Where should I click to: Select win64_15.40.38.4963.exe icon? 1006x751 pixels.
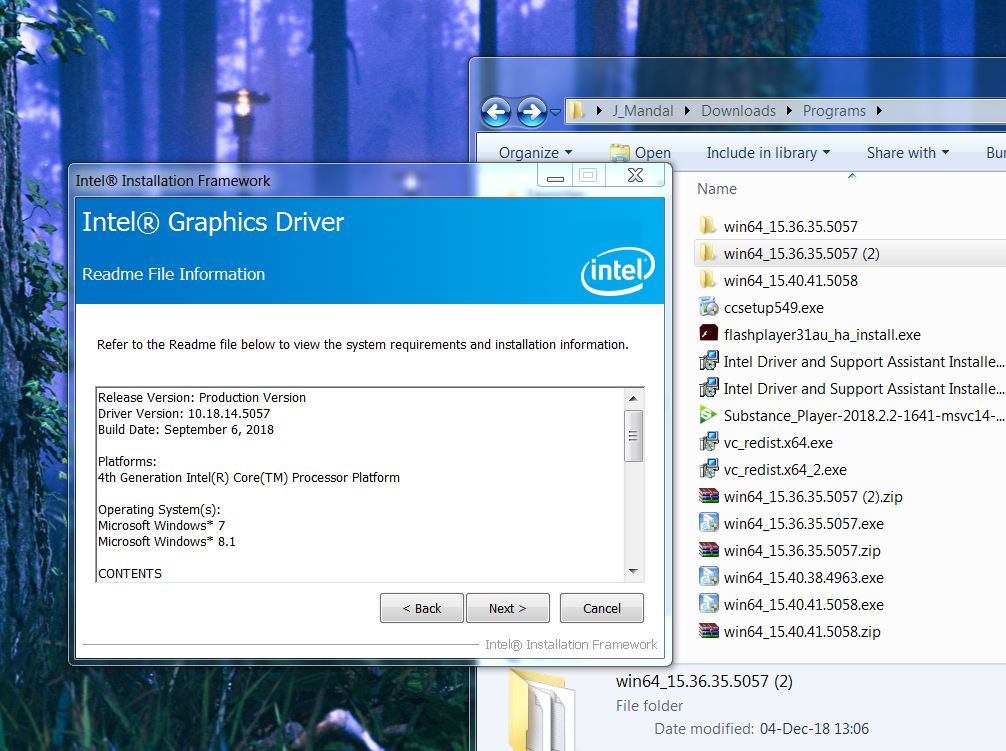coord(708,577)
